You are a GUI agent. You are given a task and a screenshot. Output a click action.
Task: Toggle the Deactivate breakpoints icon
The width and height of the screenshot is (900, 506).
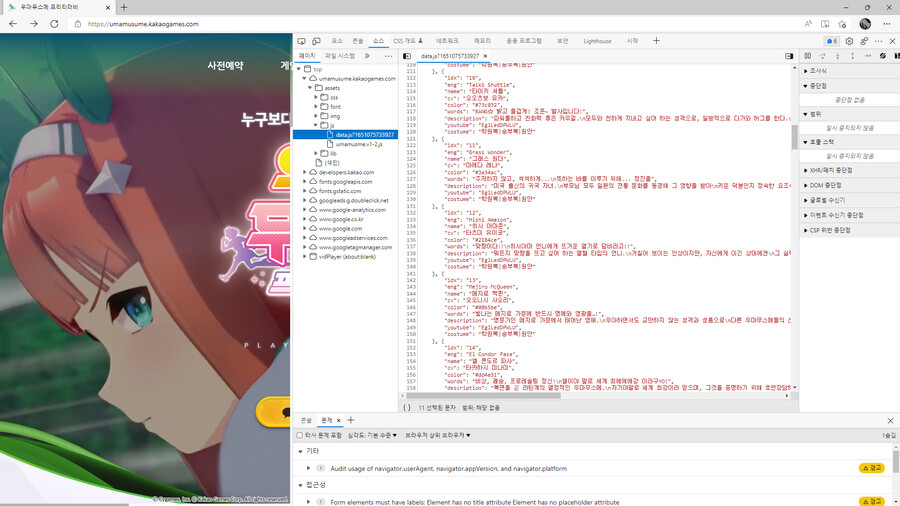pyautogui.click(x=883, y=56)
